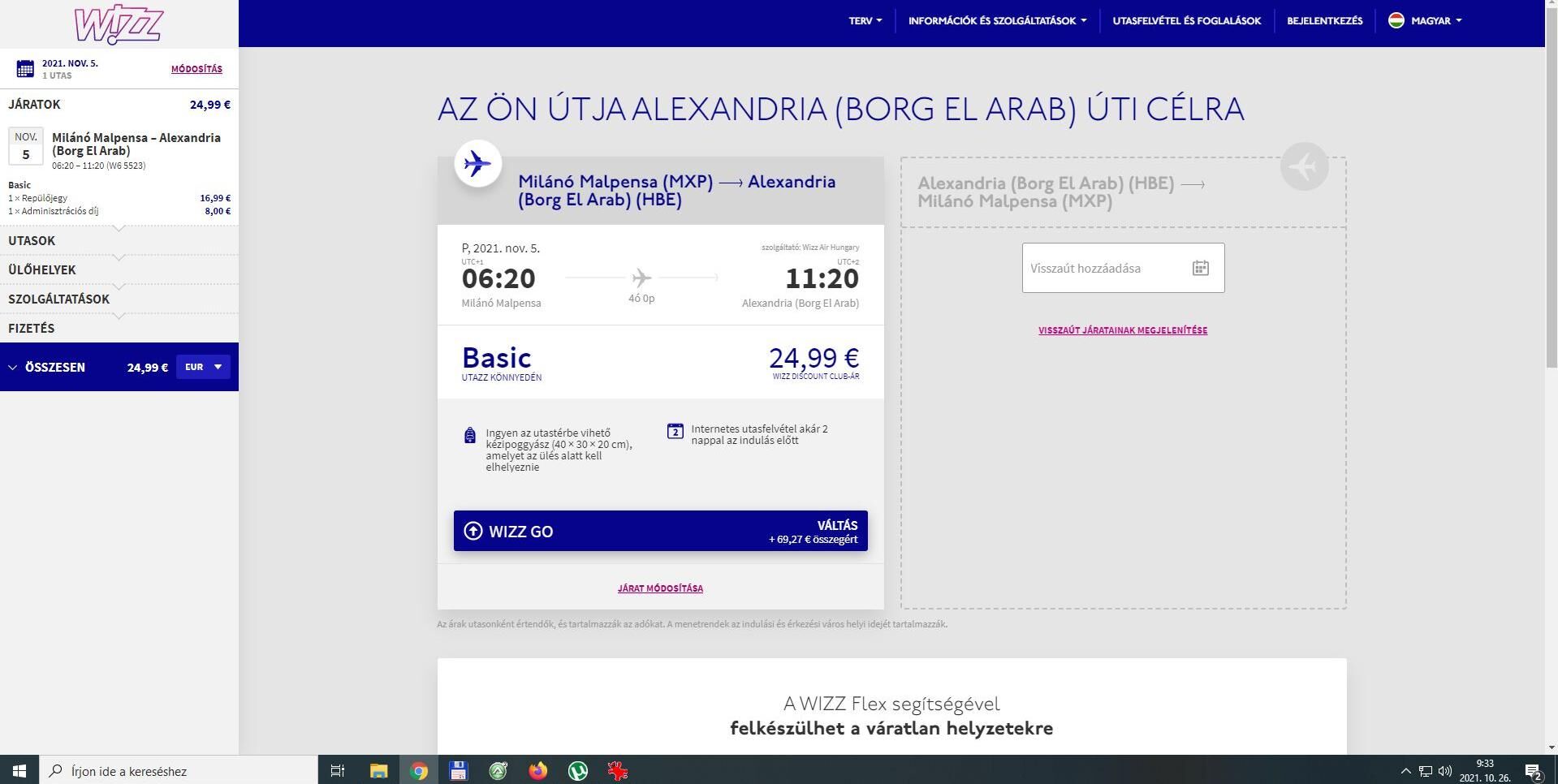1558x784 pixels.
Task: Open the volume control in system tray
Action: tap(1445, 771)
